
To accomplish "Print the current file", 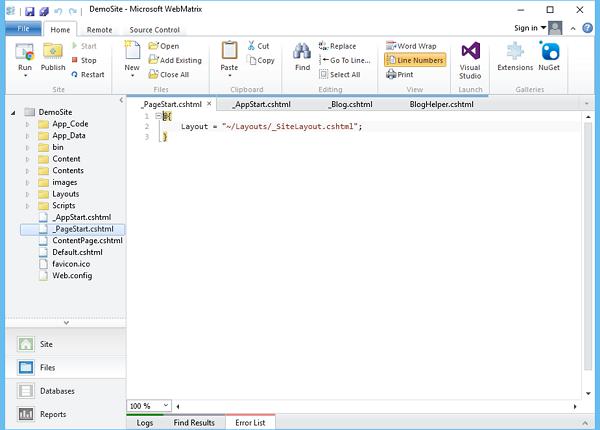I will (399, 74).
